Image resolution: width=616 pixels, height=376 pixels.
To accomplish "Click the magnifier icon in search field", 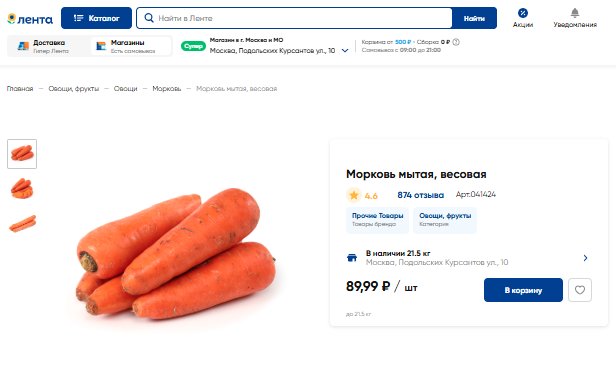I will point(149,18).
